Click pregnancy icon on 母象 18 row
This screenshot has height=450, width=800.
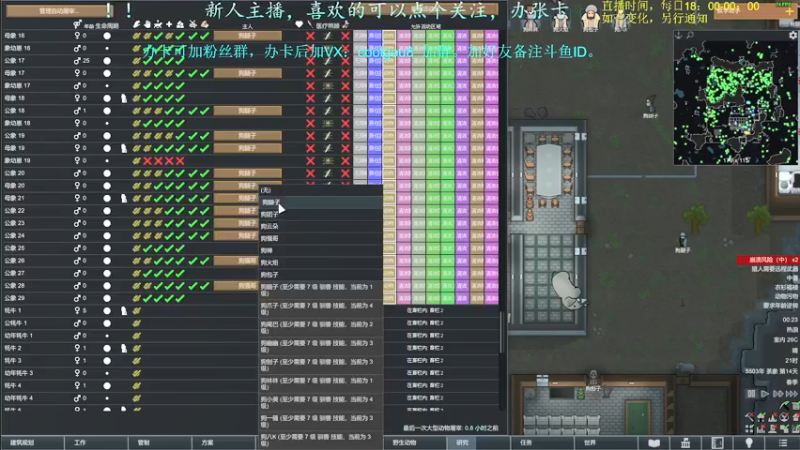[123, 98]
